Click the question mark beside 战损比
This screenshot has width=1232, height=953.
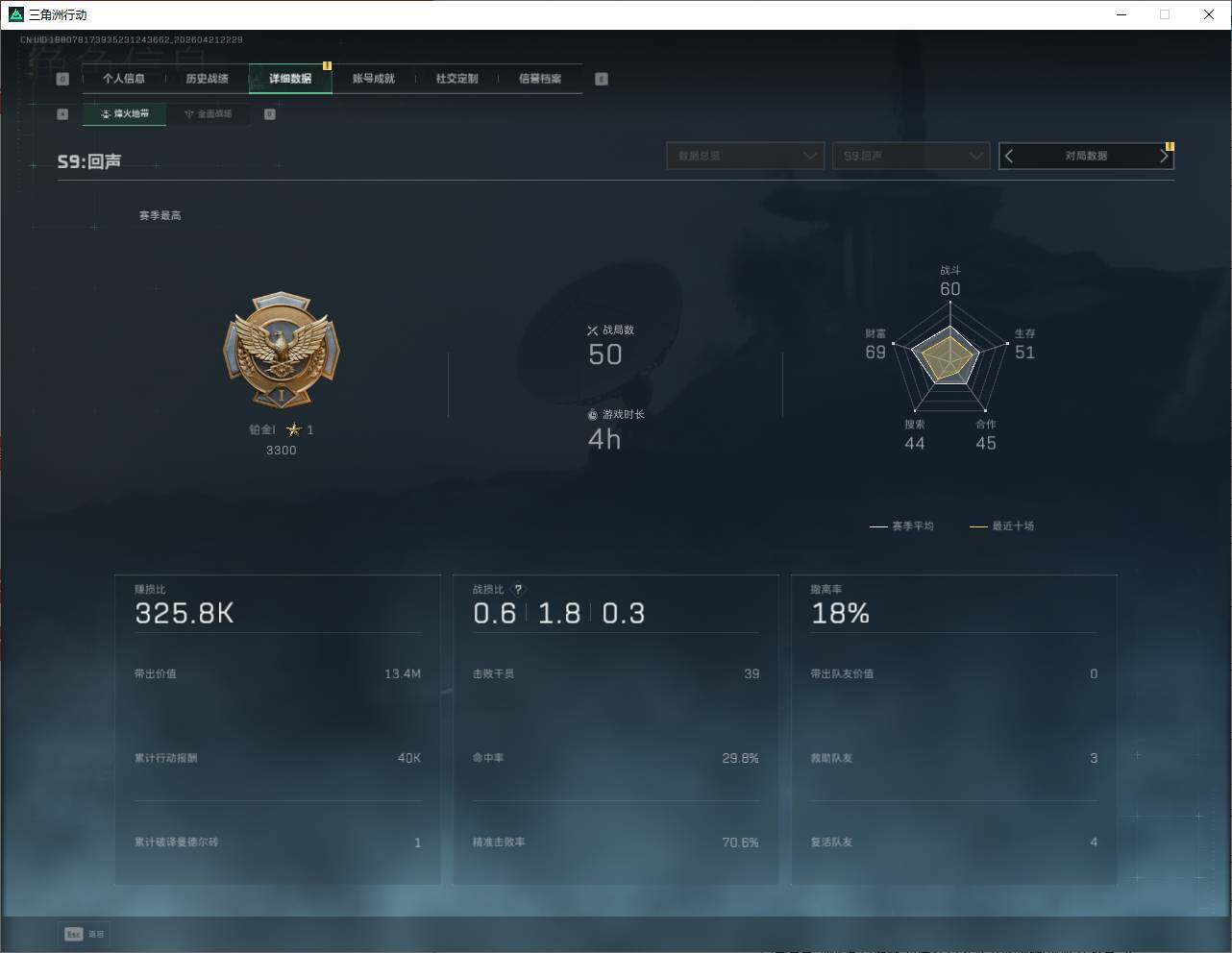518,590
